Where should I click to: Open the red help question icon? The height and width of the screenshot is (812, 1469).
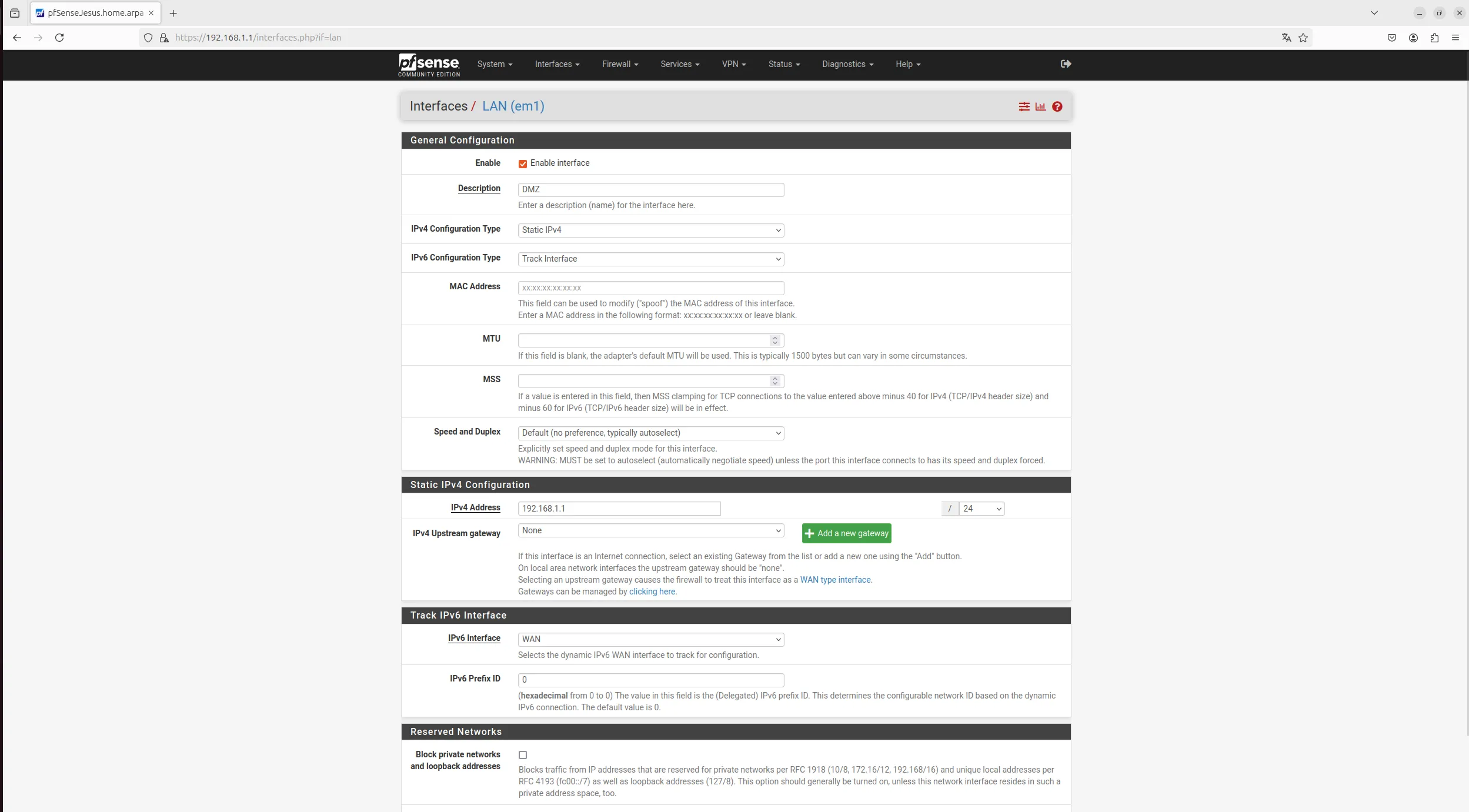click(1057, 106)
